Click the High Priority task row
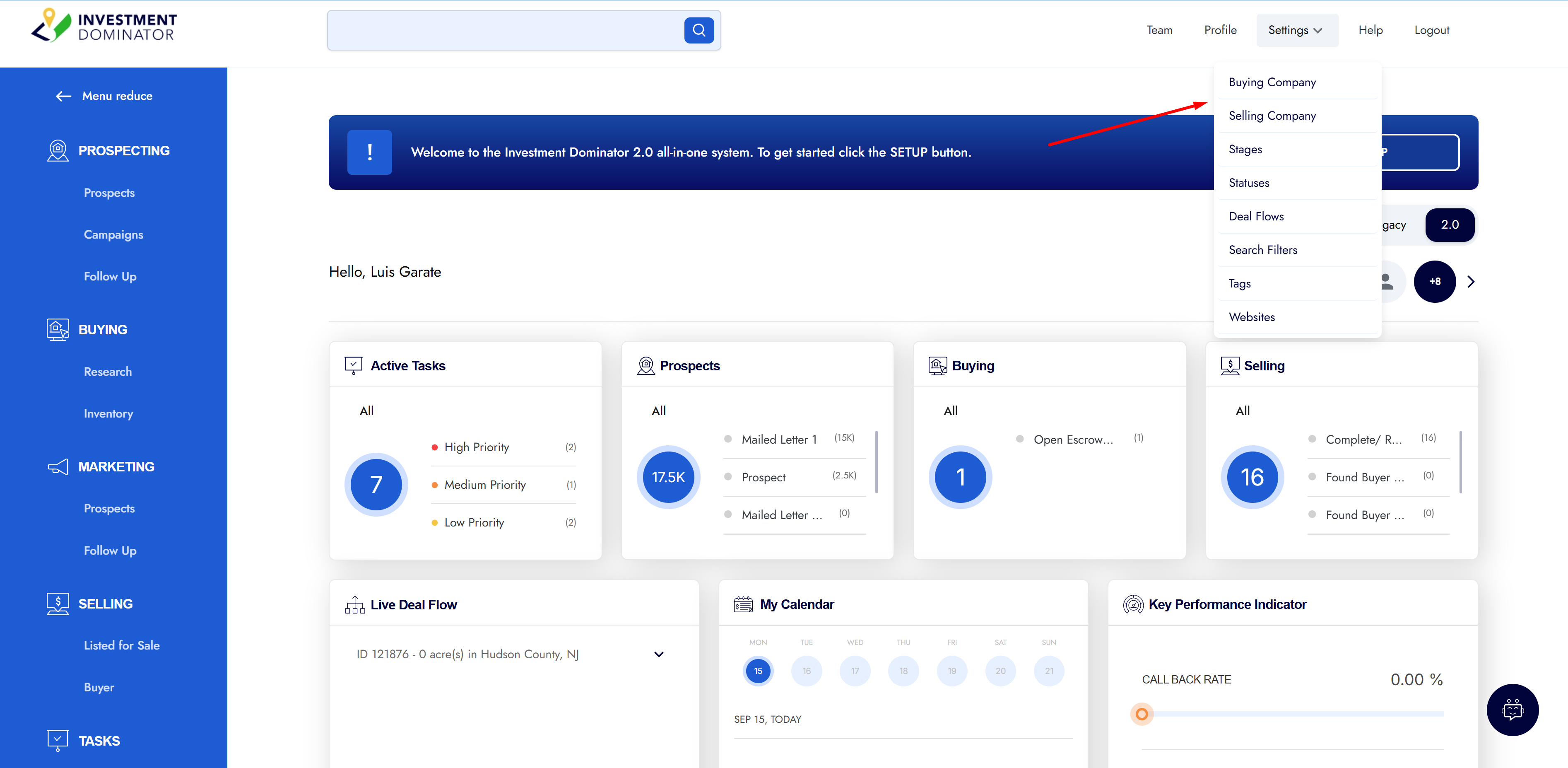 pyautogui.click(x=503, y=447)
